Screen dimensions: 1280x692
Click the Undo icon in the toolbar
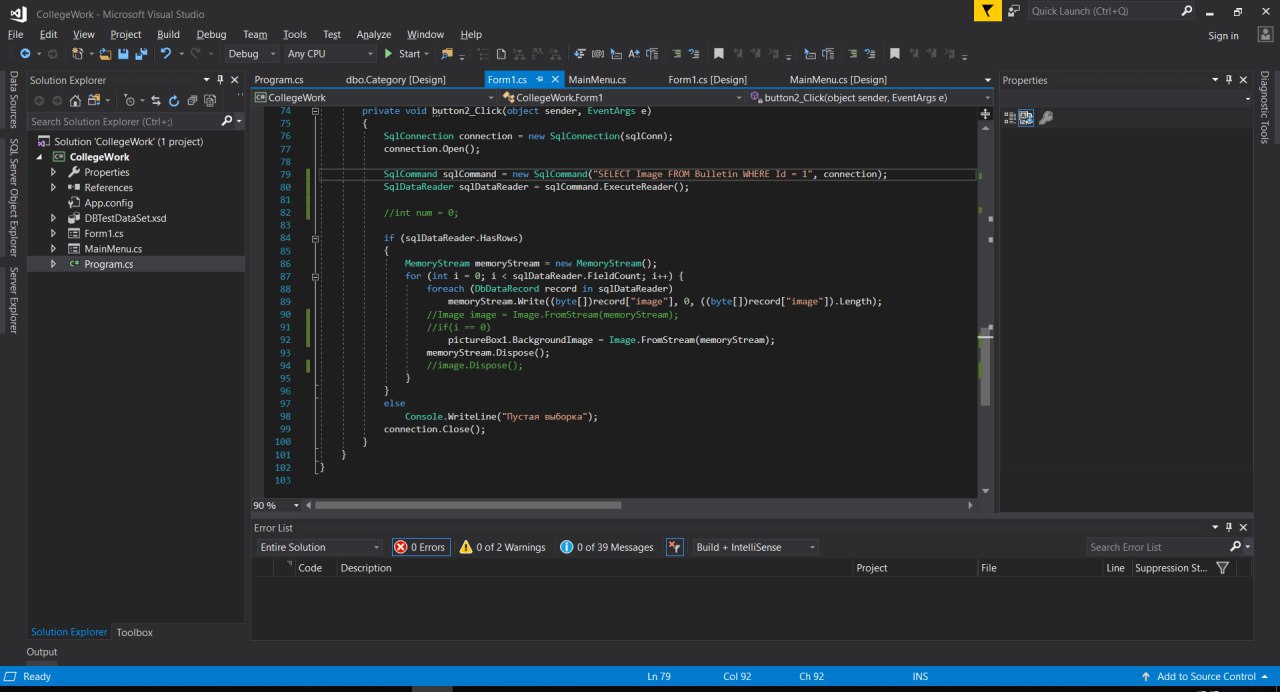coord(166,54)
